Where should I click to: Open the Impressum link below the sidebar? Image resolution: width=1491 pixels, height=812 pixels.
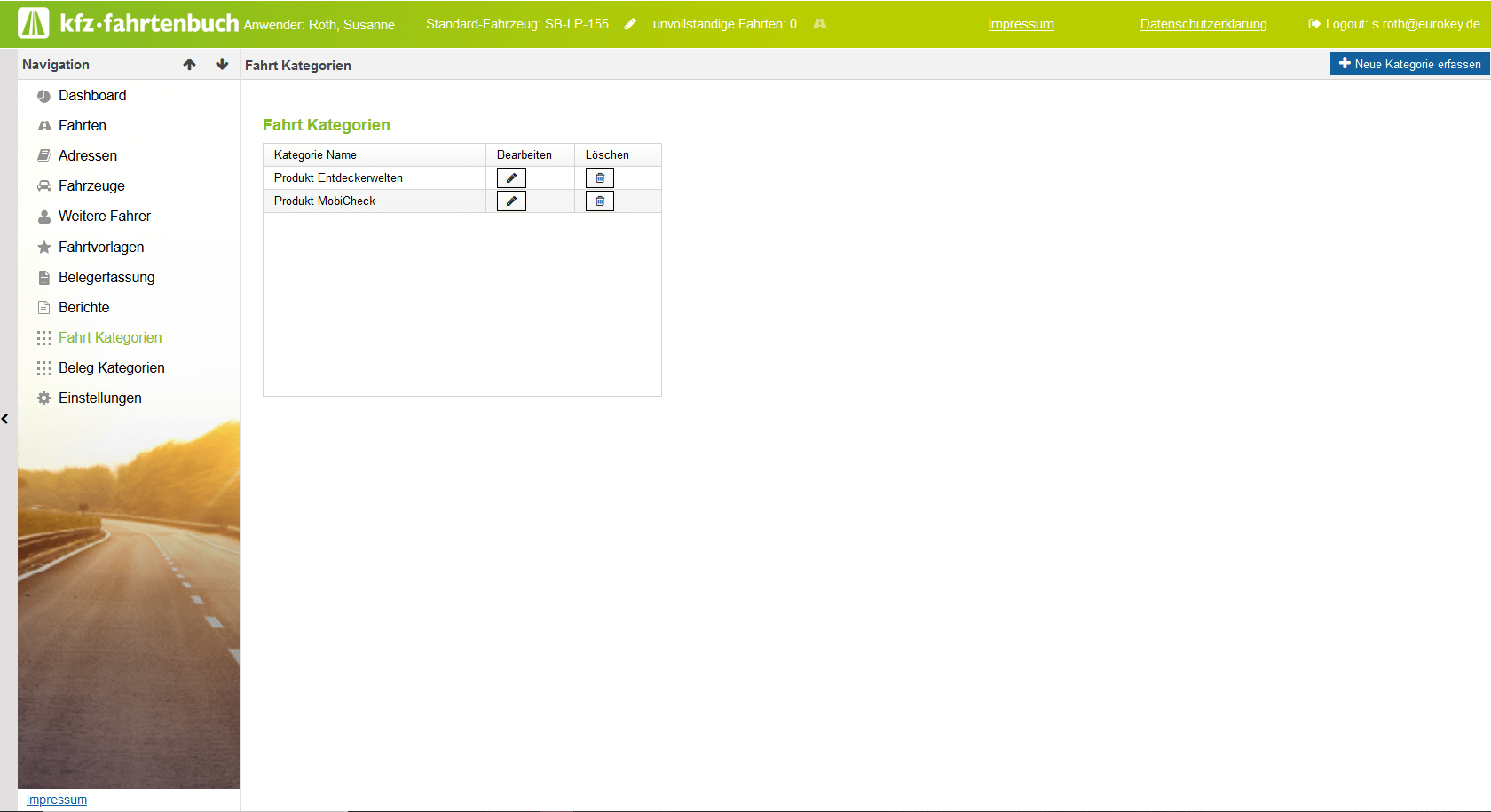click(57, 800)
